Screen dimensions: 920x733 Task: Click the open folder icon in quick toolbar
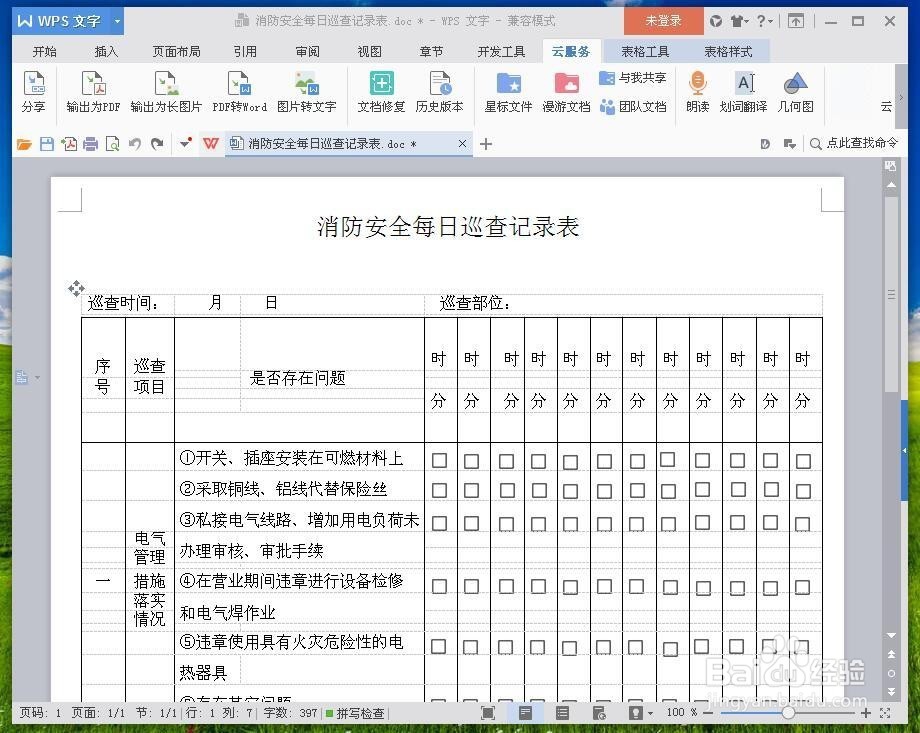tap(24, 144)
